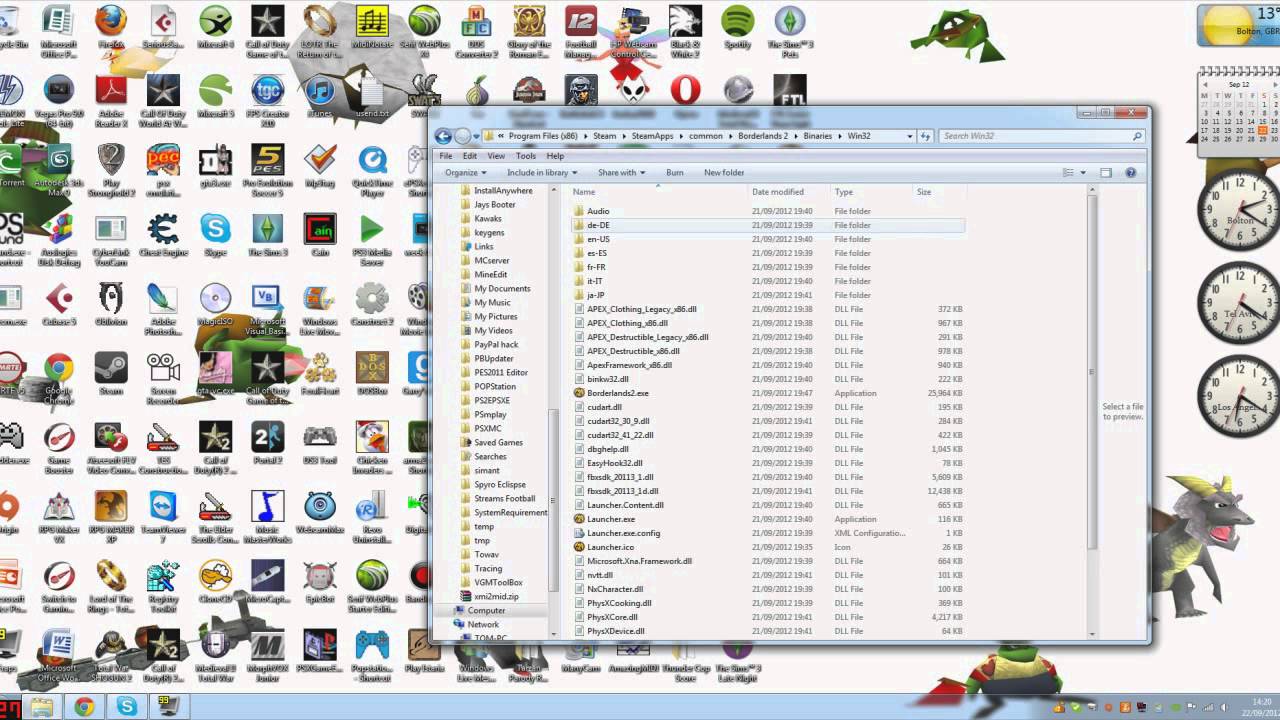Open the View menu
The height and width of the screenshot is (720, 1280).
(498, 156)
